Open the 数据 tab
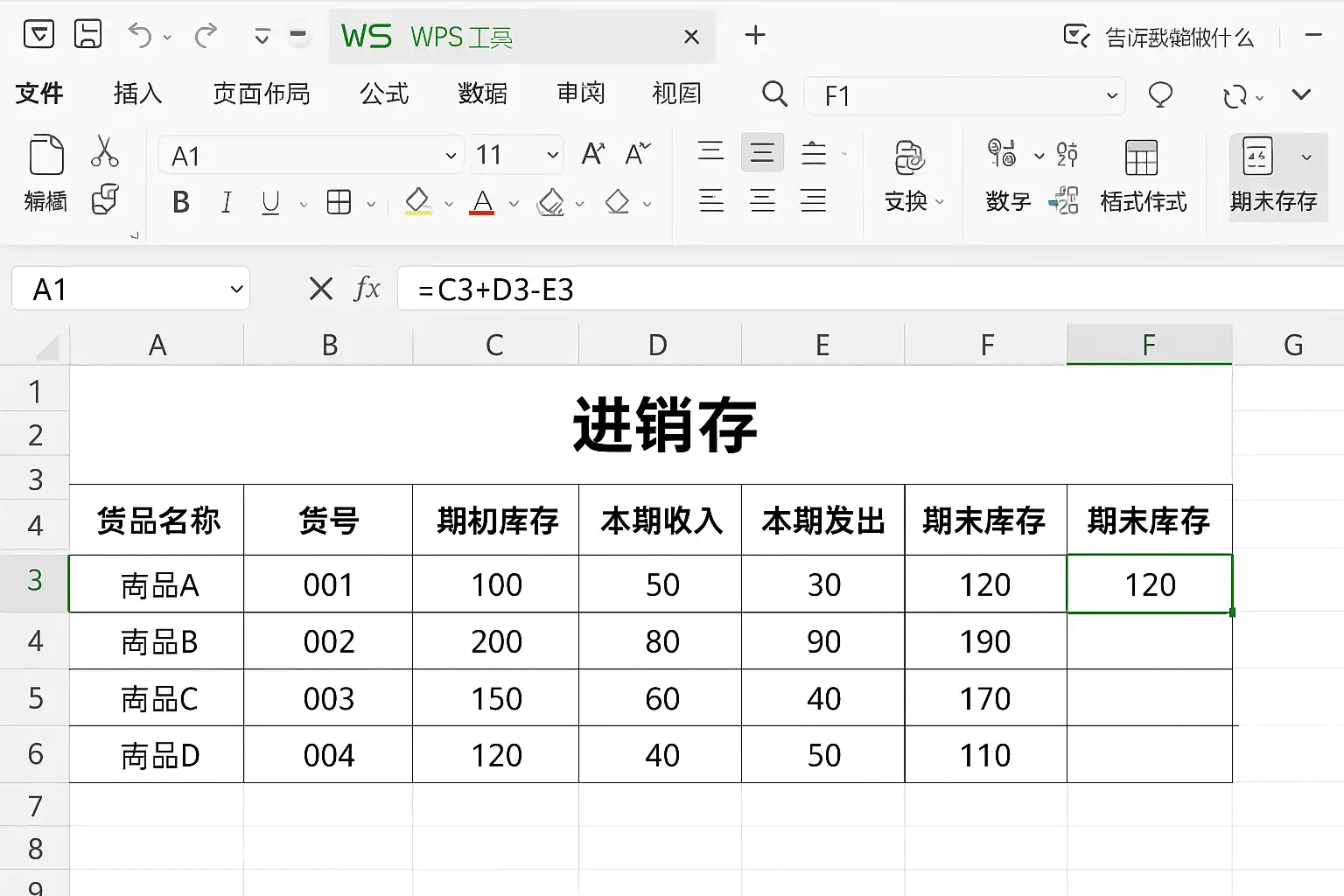The height and width of the screenshot is (896, 1344). click(x=482, y=94)
